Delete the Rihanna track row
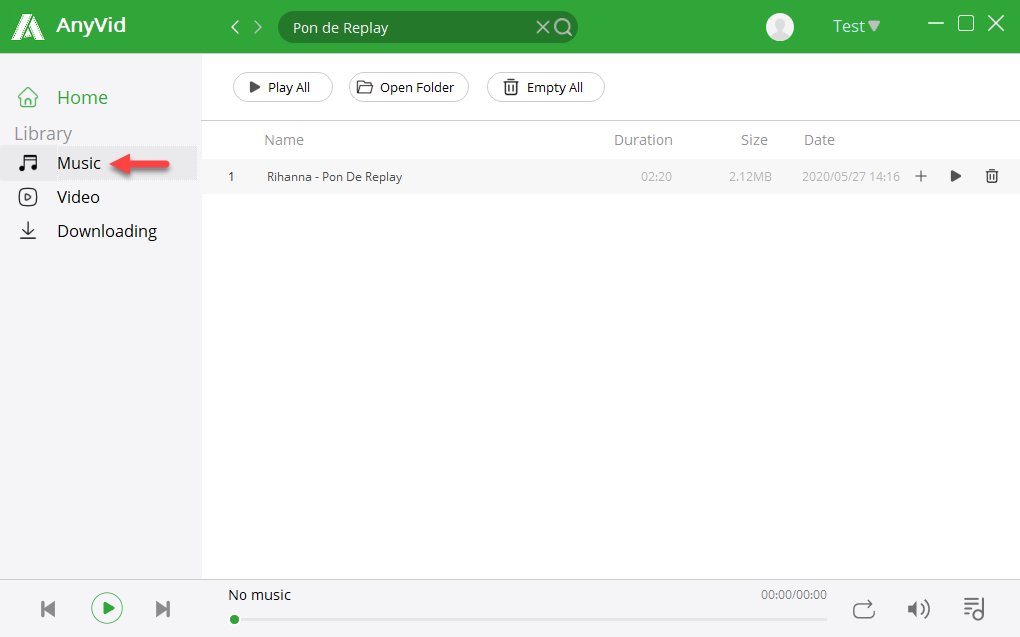Viewport: 1020px width, 637px height. coord(991,176)
